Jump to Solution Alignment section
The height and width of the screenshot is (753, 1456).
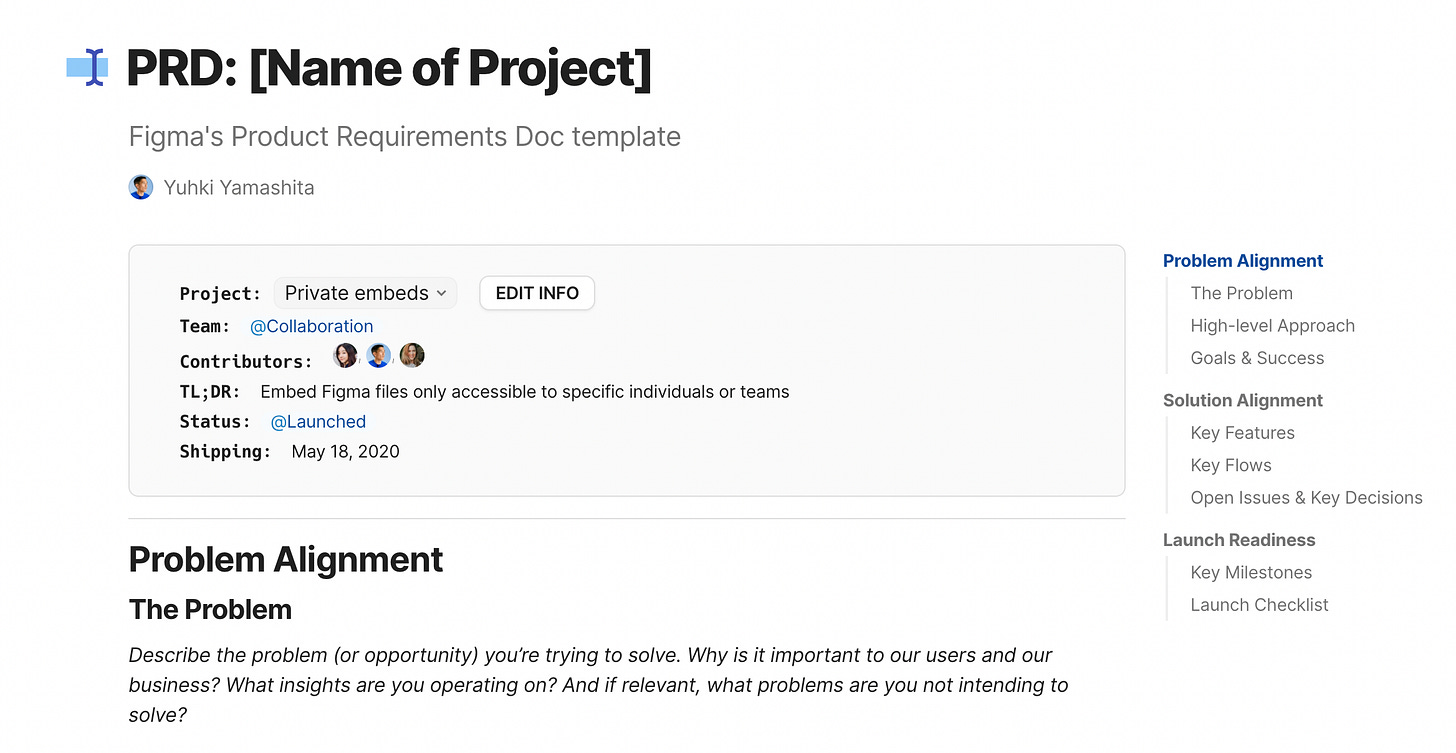(1243, 400)
